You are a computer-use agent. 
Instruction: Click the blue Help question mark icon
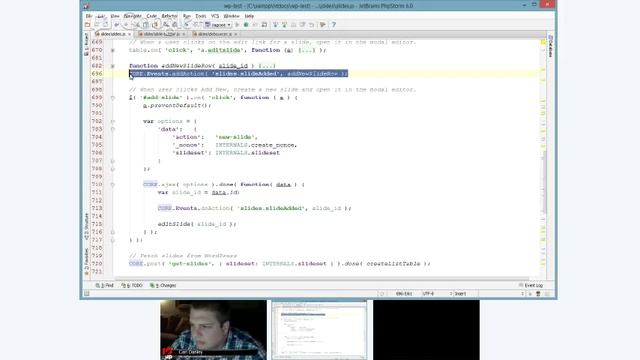tap(333, 25)
